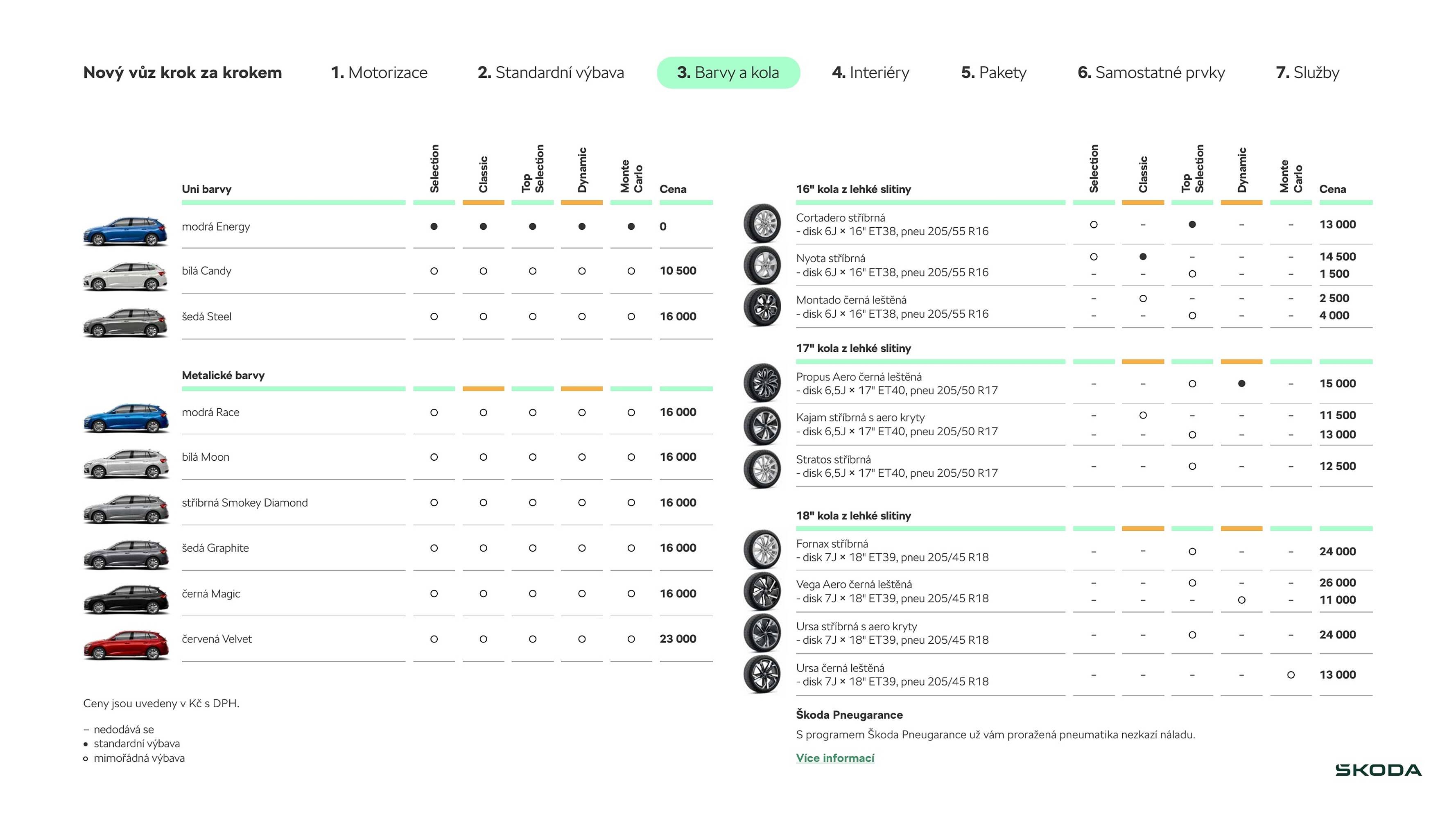
Task: Click the Fornax stříbrná wheel image
Action: (762, 550)
